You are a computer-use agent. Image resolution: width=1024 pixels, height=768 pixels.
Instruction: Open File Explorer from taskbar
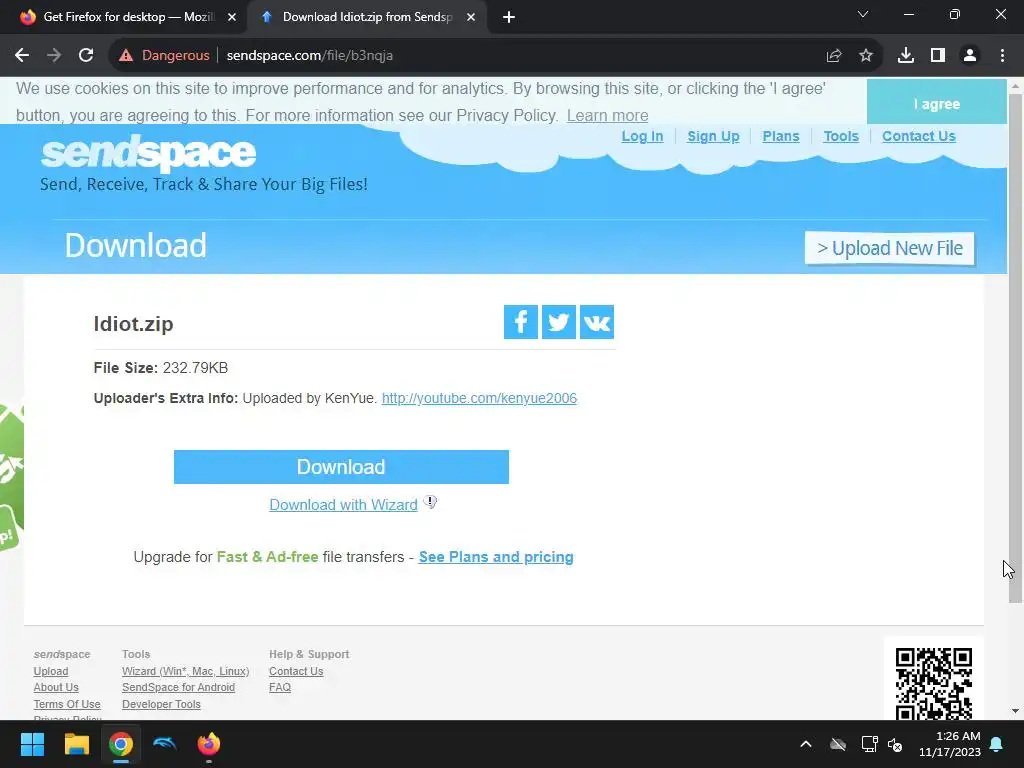click(76, 744)
